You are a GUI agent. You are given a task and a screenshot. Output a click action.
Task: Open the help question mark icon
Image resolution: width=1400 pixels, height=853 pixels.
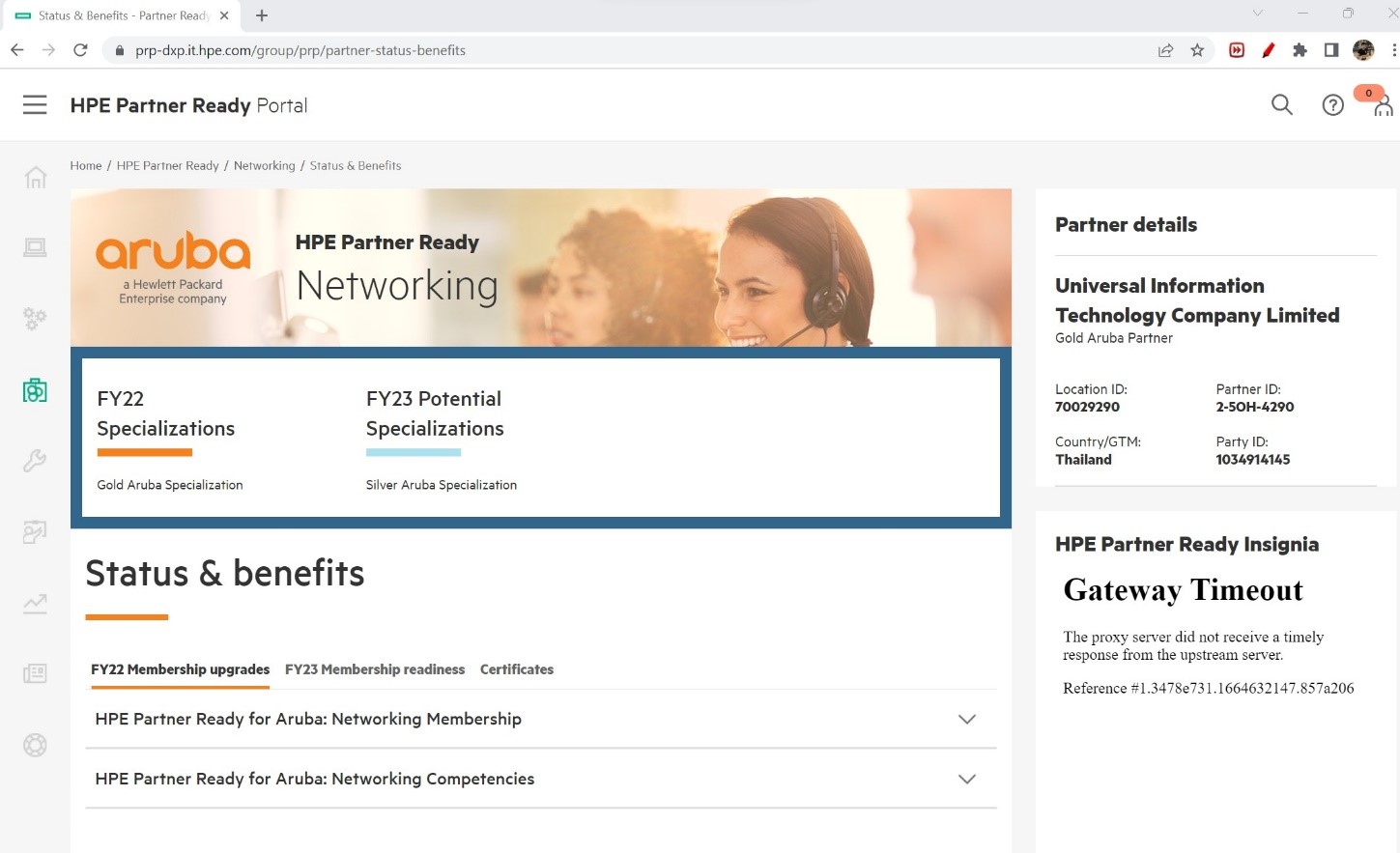coord(1332,105)
